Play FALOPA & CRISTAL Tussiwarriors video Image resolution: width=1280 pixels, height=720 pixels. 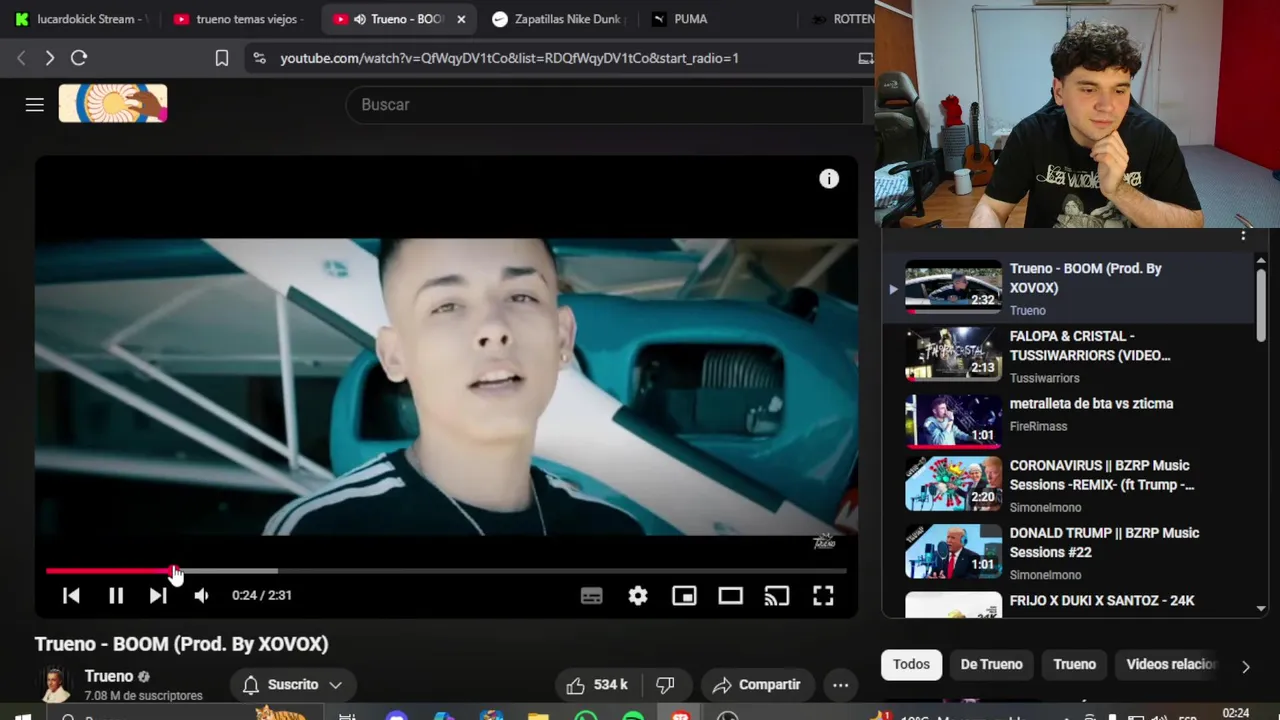click(x=1069, y=356)
